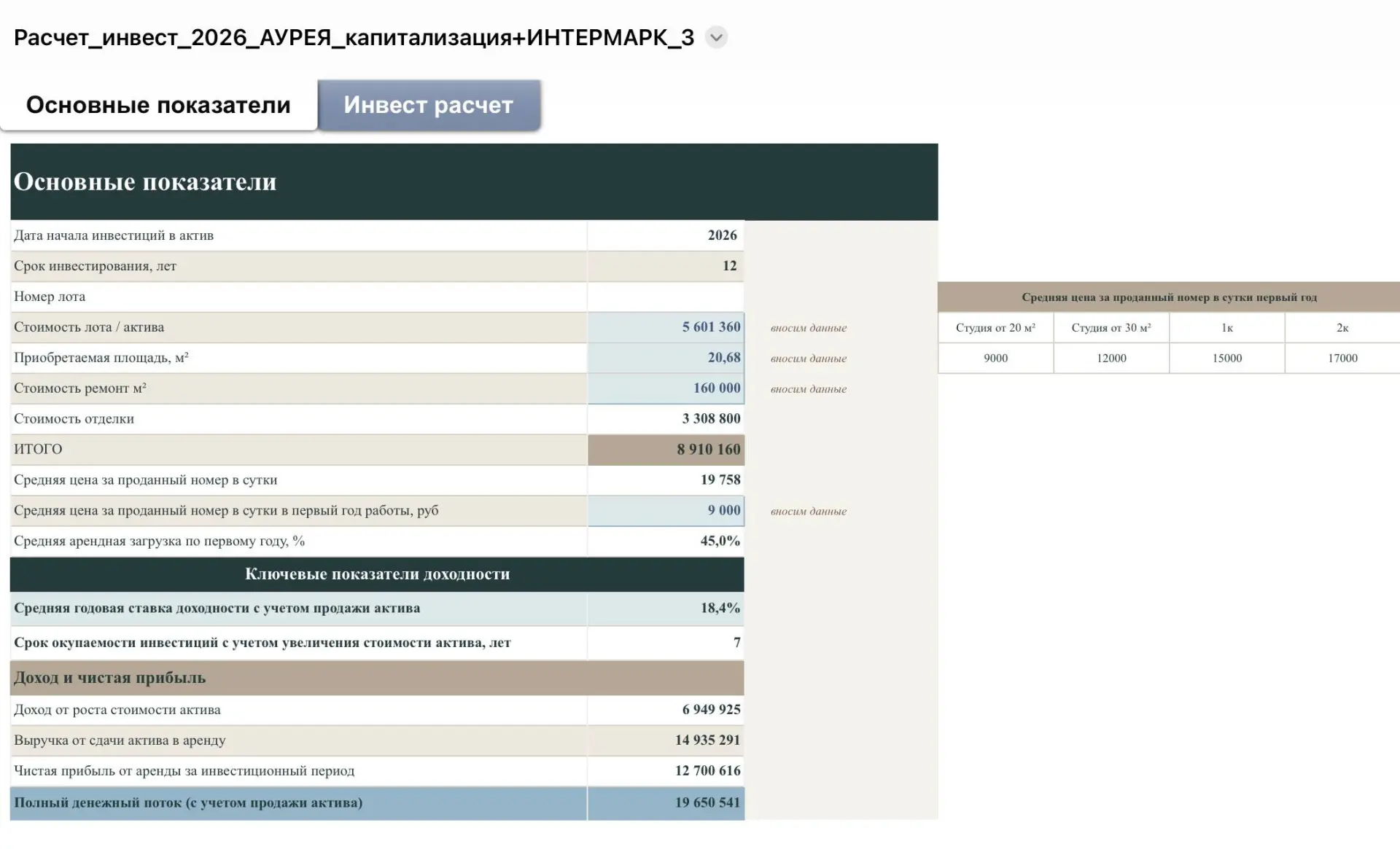Viewport: 1400px width, 849px height.
Task: Click the 1к column header cell
Action: 1227,328
